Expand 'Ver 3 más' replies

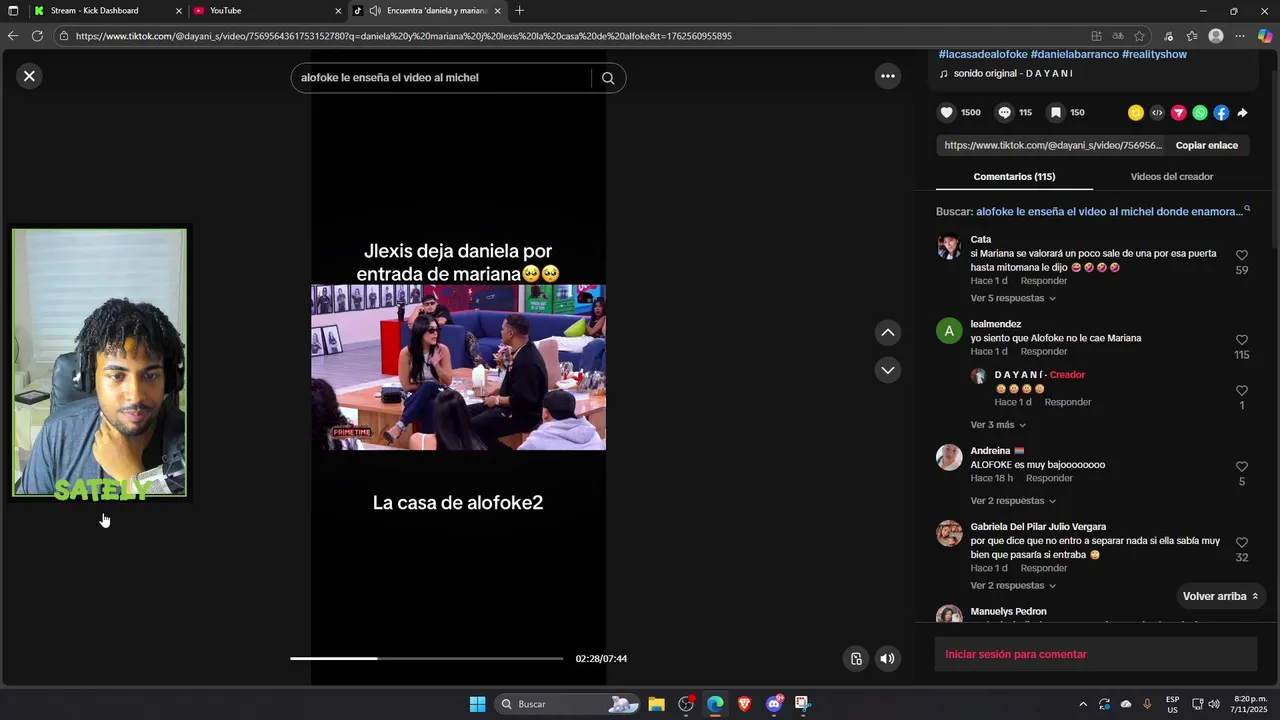(998, 425)
